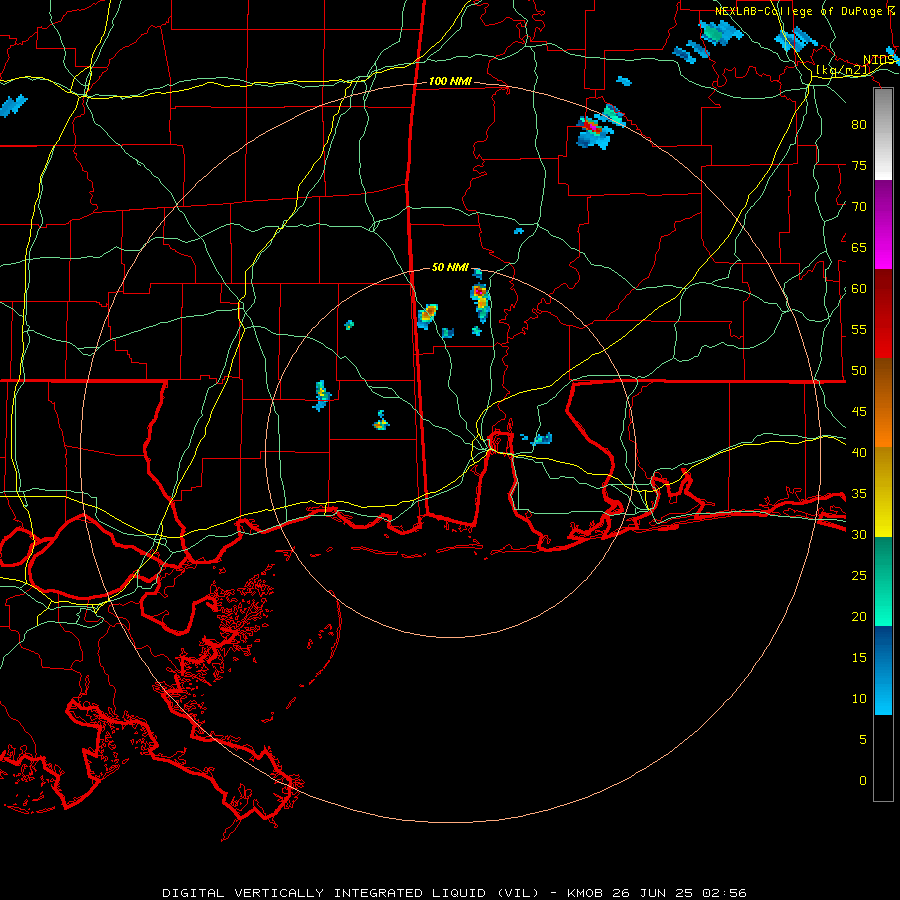Click the legend value 20
The height and width of the screenshot is (900, 900).
tap(859, 616)
